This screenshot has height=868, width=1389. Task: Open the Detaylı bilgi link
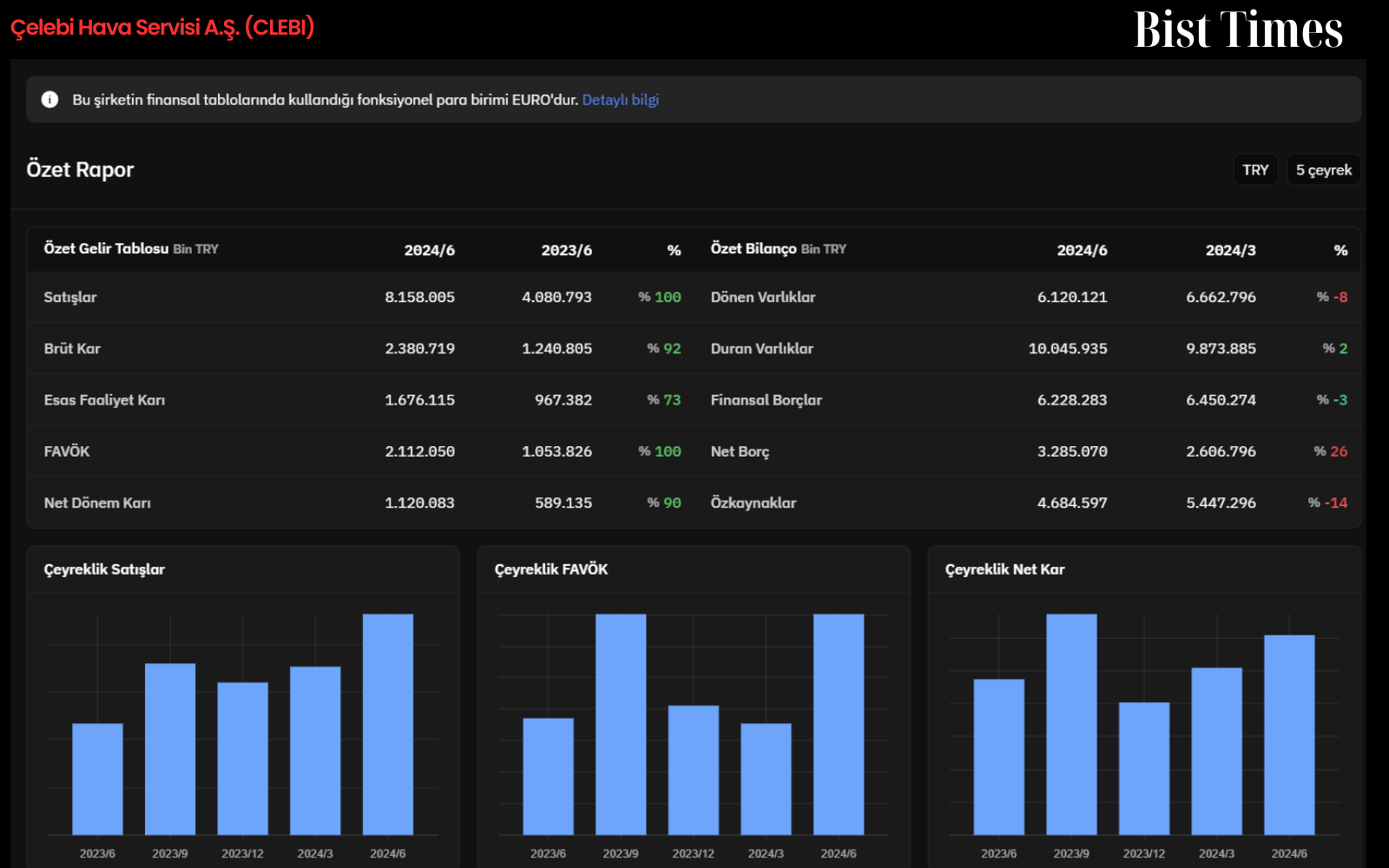620,100
